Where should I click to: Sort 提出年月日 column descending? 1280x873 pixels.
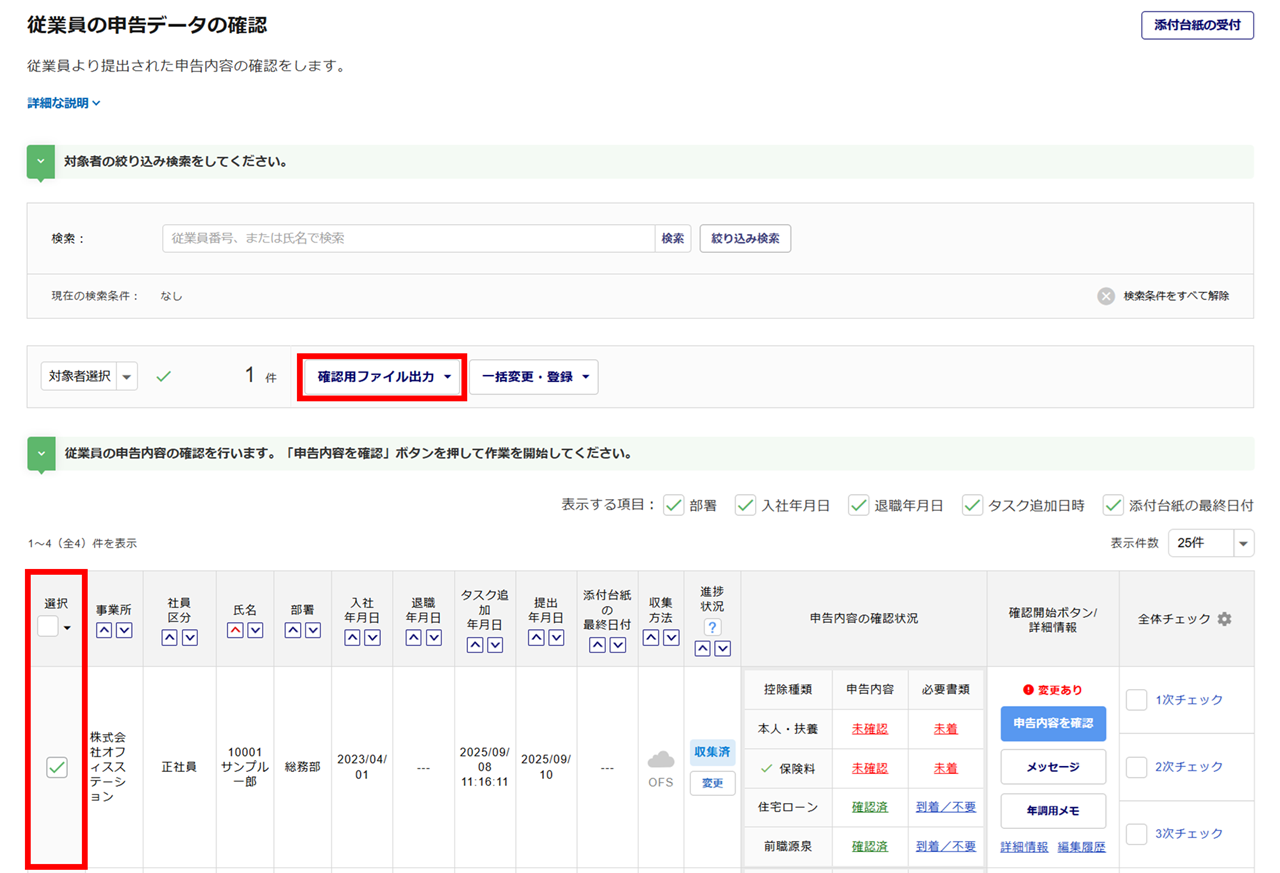click(x=556, y=637)
